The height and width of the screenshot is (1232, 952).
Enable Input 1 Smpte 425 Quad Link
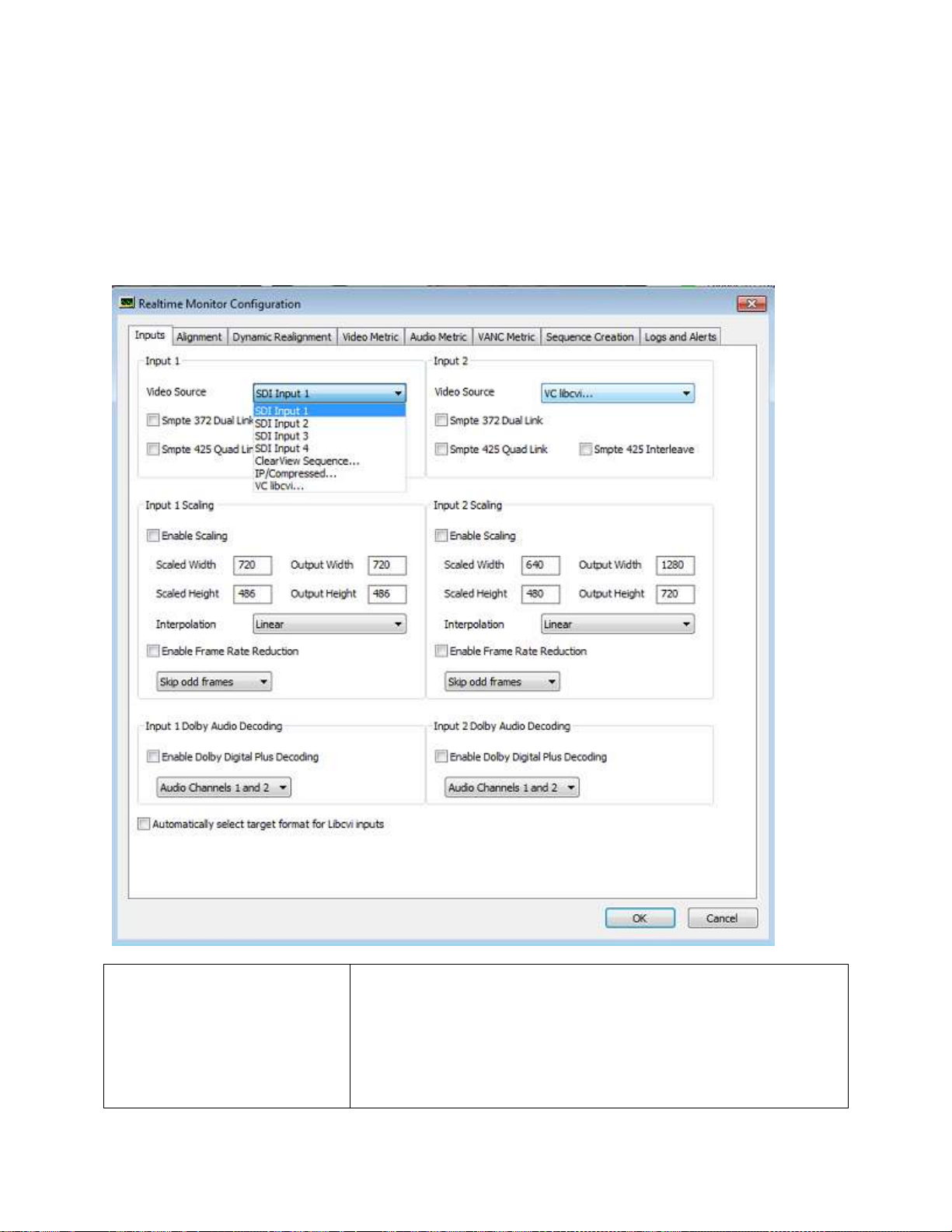click(153, 448)
